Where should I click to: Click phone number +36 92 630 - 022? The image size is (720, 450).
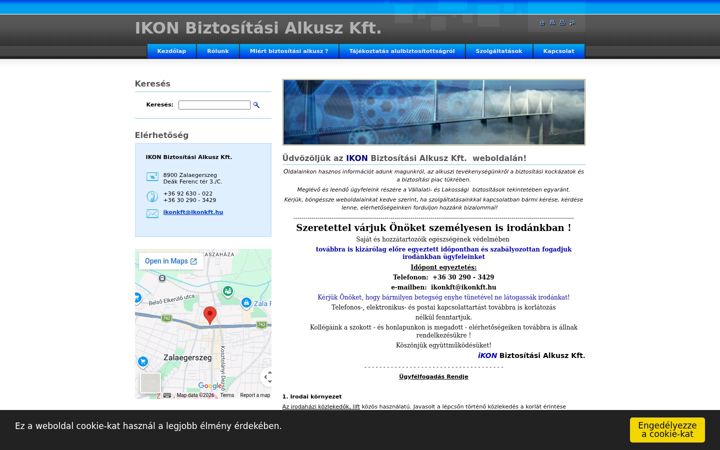point(188,194)
